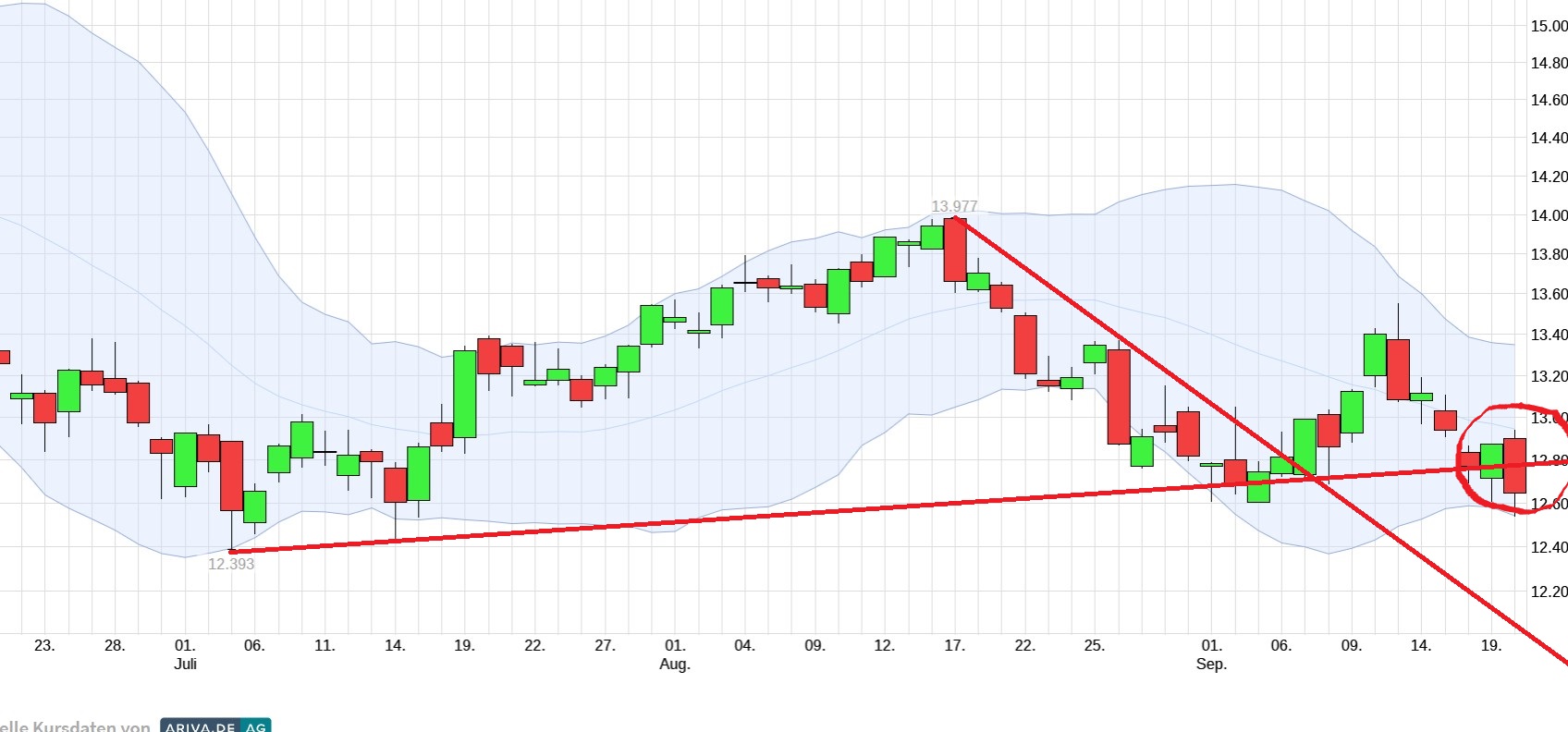Select the '17.' date on the time axis
Image resolution: width=1568 pixels, height=732 pixels.
pos(954,645)
